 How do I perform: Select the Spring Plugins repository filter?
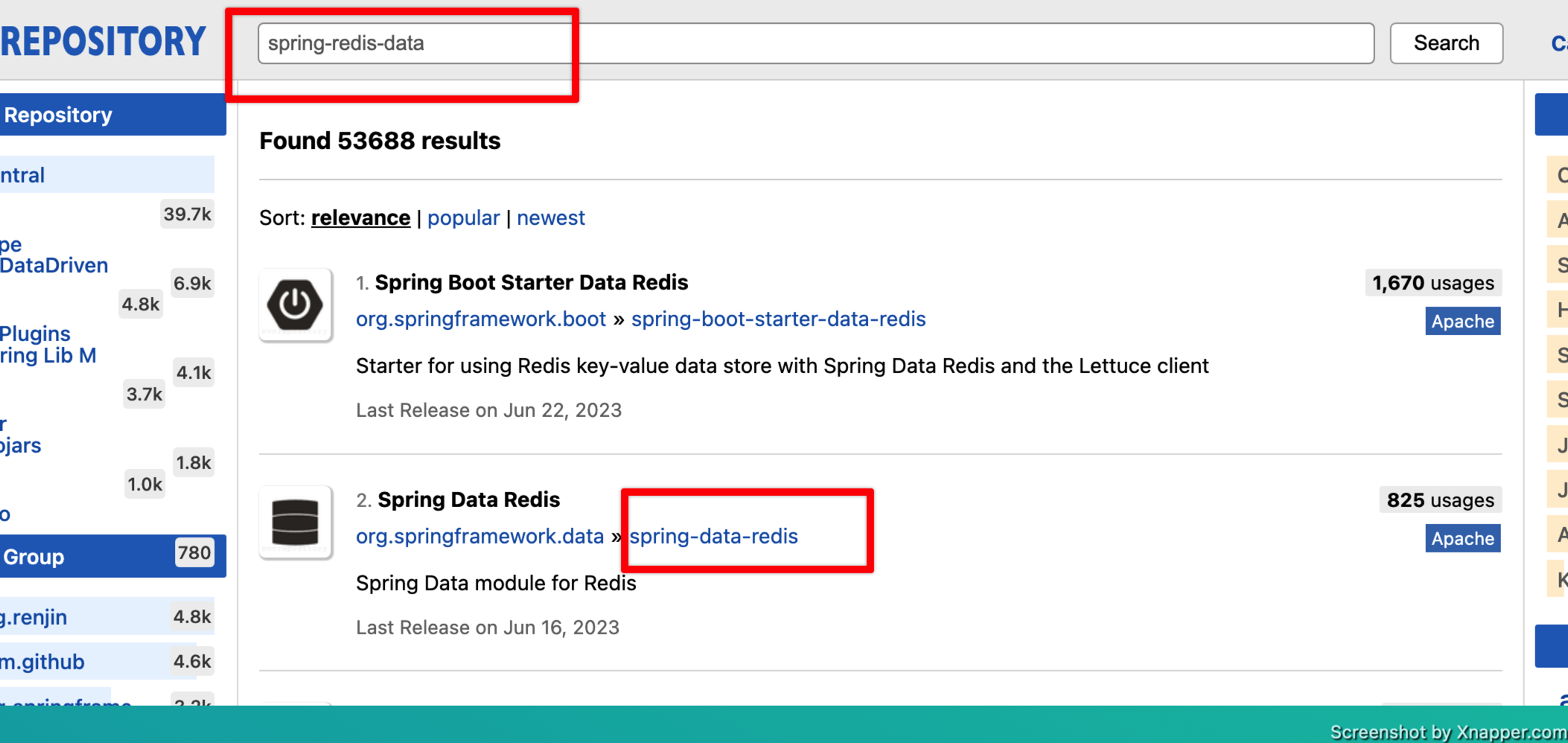point(35,334)
